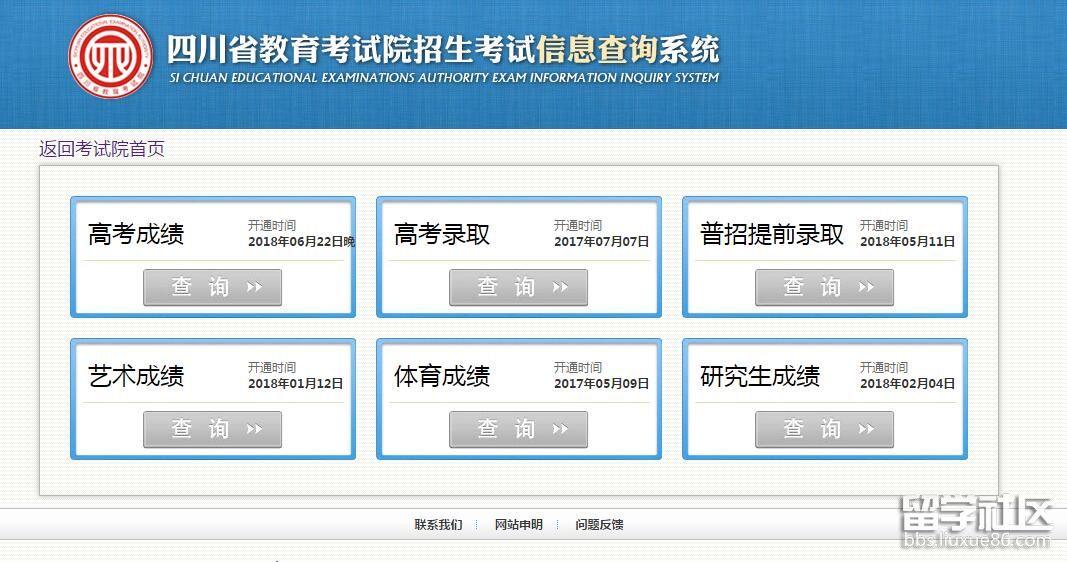Screen dimensions: 1067x562
Task: Select the 研究生成绩 card title
Action: click(760, 377)
